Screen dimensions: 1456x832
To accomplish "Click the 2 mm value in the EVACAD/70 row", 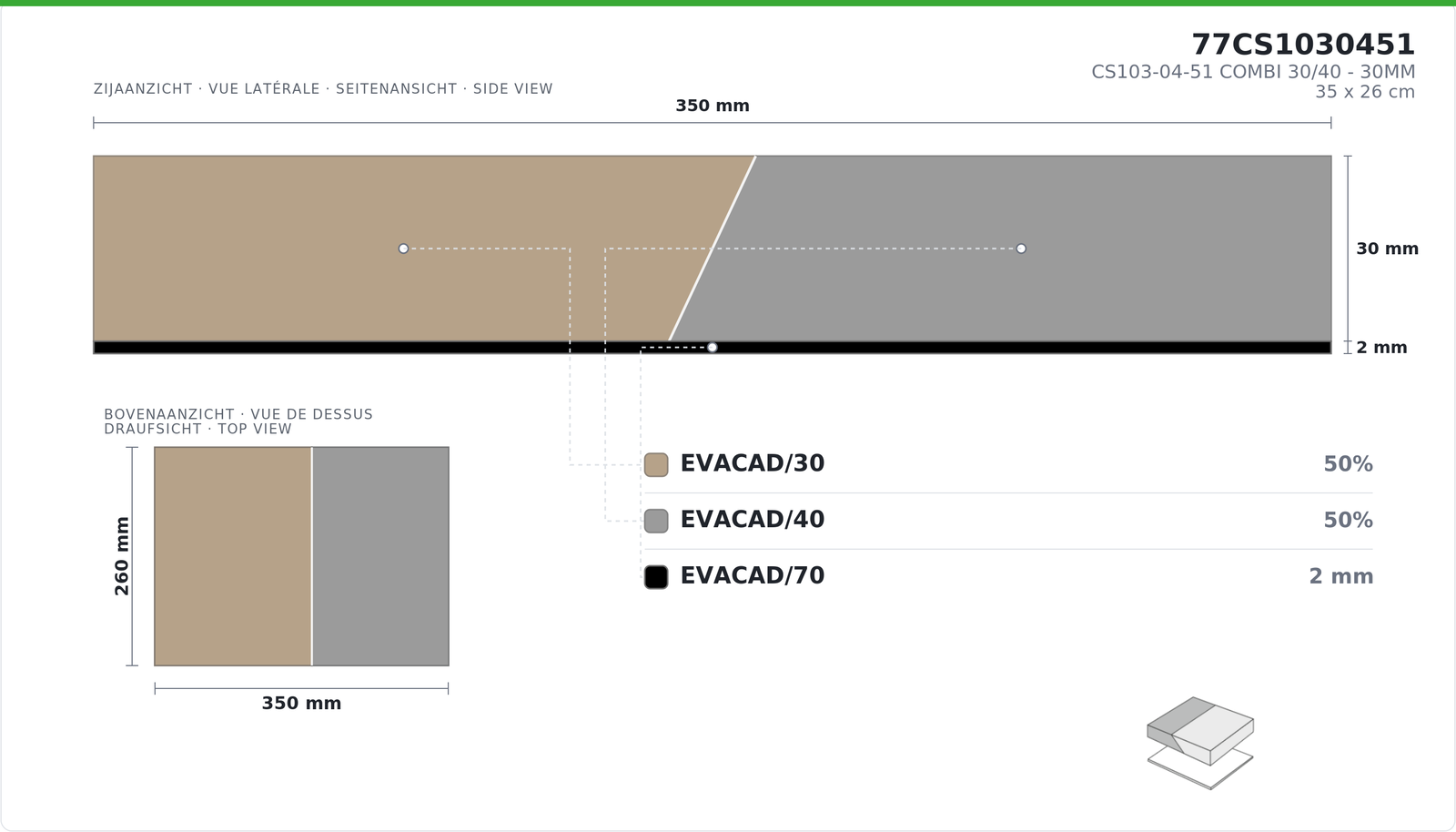I will pos(1341,576).
